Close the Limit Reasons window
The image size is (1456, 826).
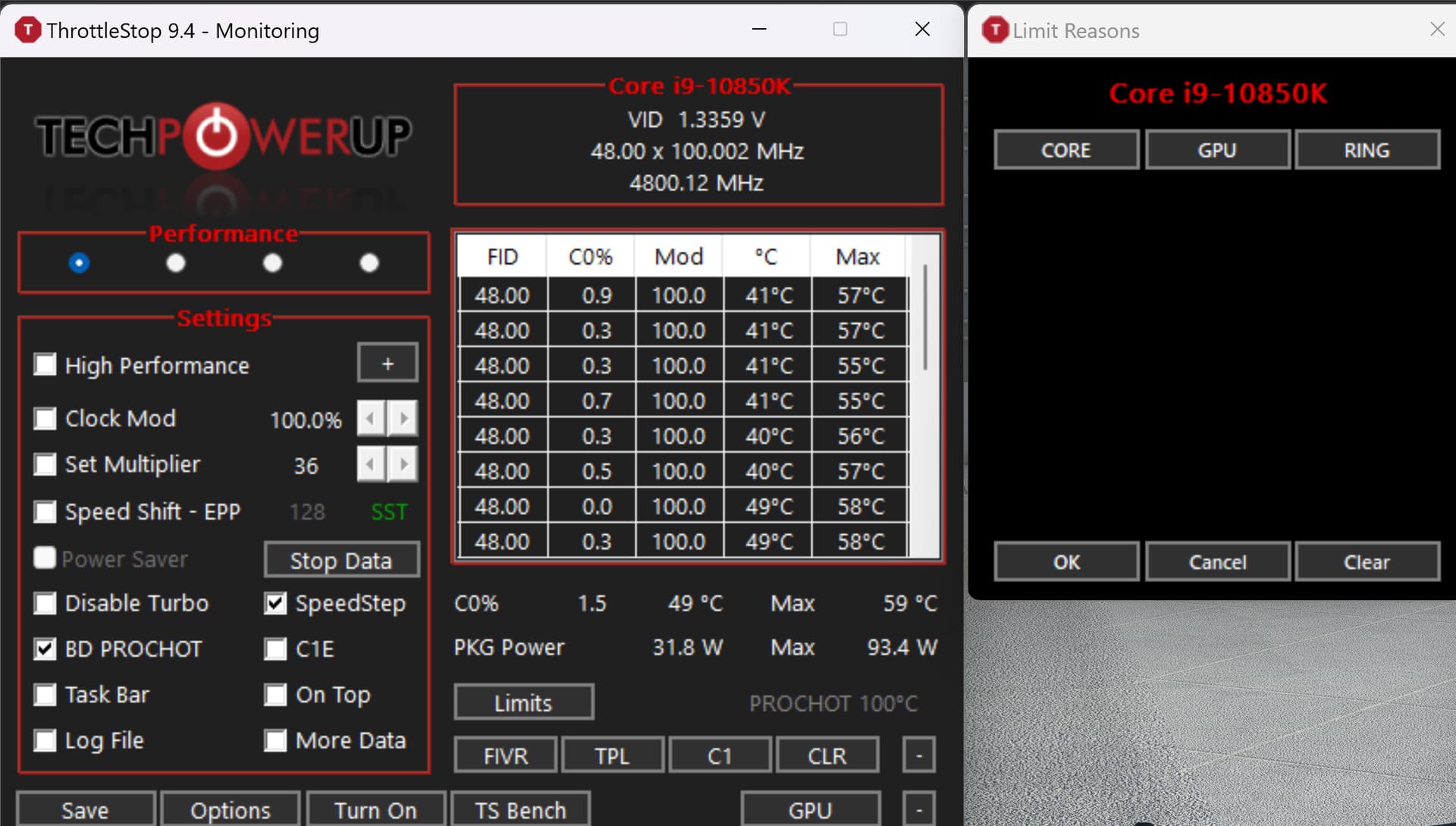pos(1437,29)
